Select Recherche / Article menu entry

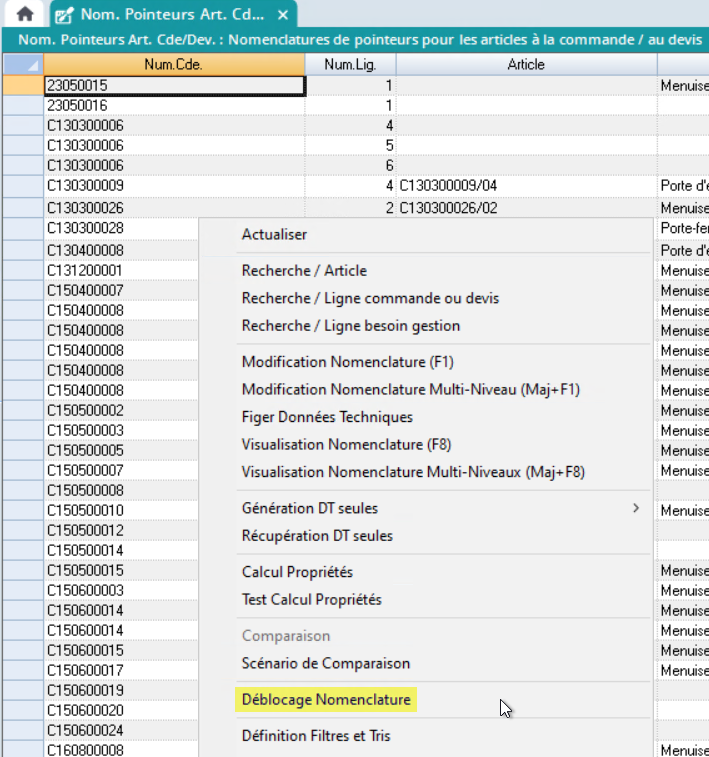pyautogui.click(x=304, y=270)
